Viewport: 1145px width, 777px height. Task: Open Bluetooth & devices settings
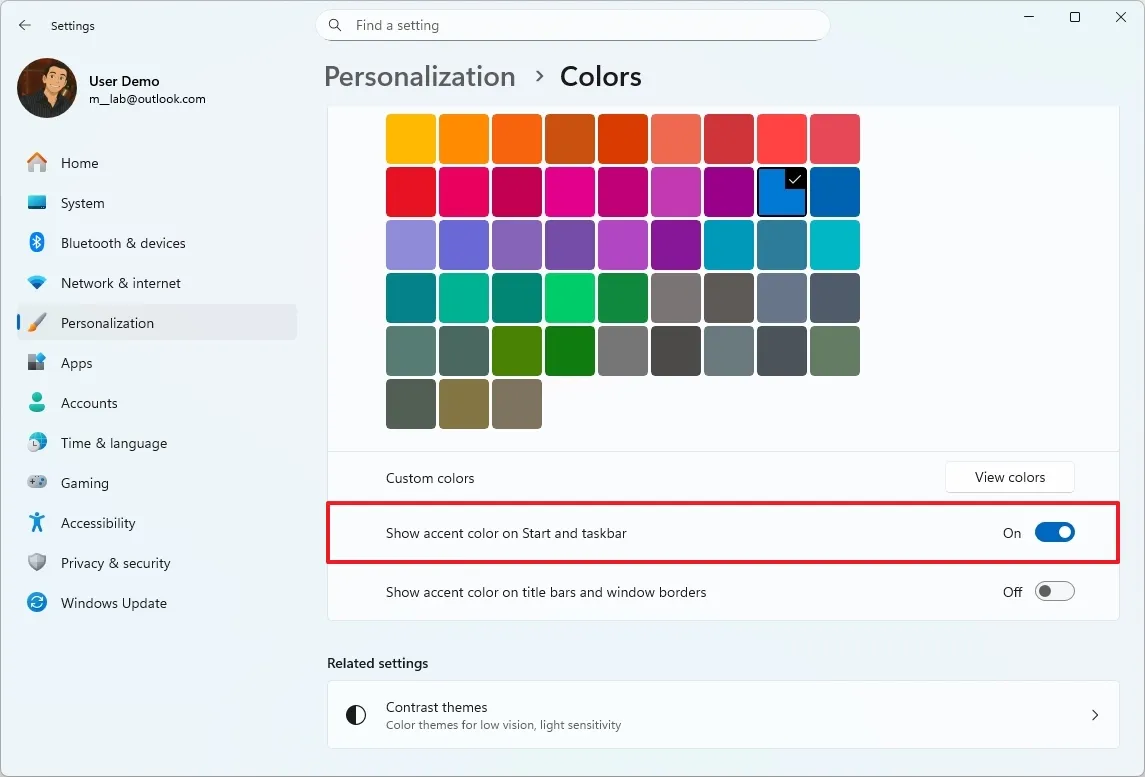click(x=123, y=242)
